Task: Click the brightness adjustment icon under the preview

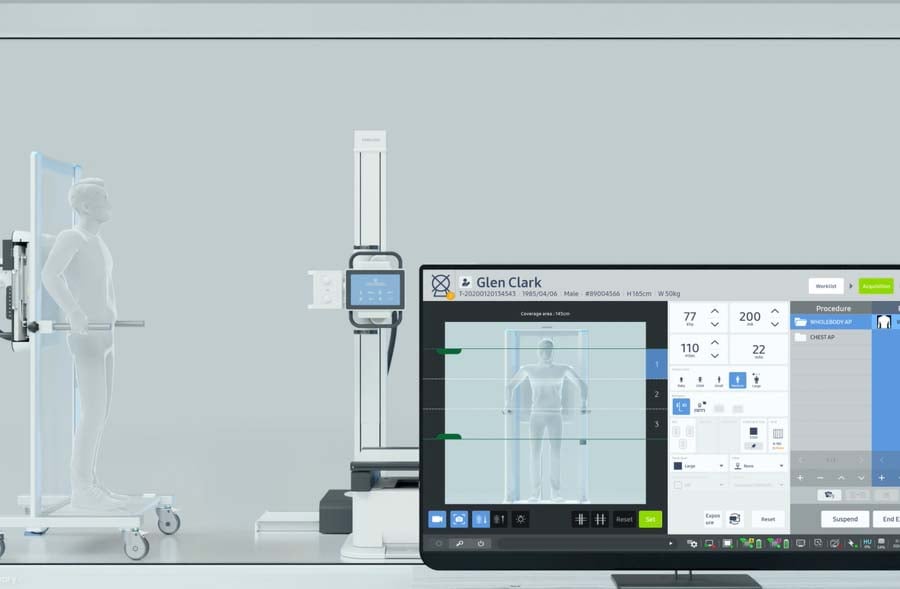Action: click(x=520, y=519)
